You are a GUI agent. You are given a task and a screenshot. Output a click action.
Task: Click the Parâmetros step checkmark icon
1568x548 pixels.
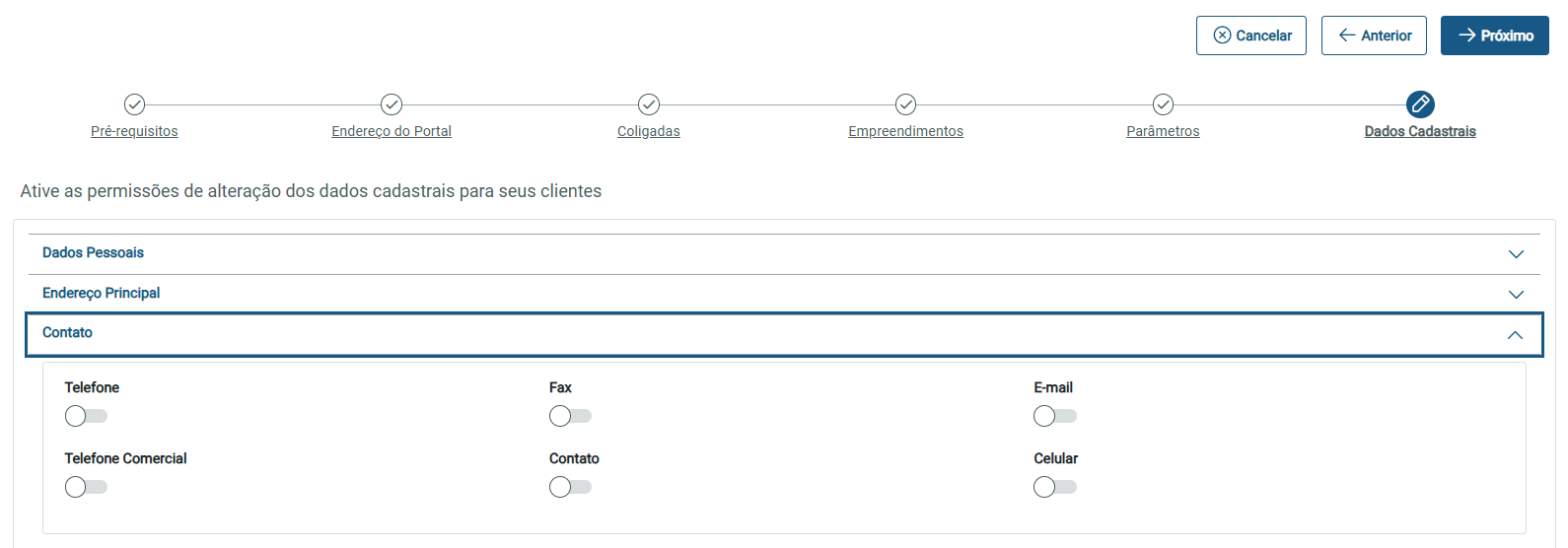click(1163, 104)
